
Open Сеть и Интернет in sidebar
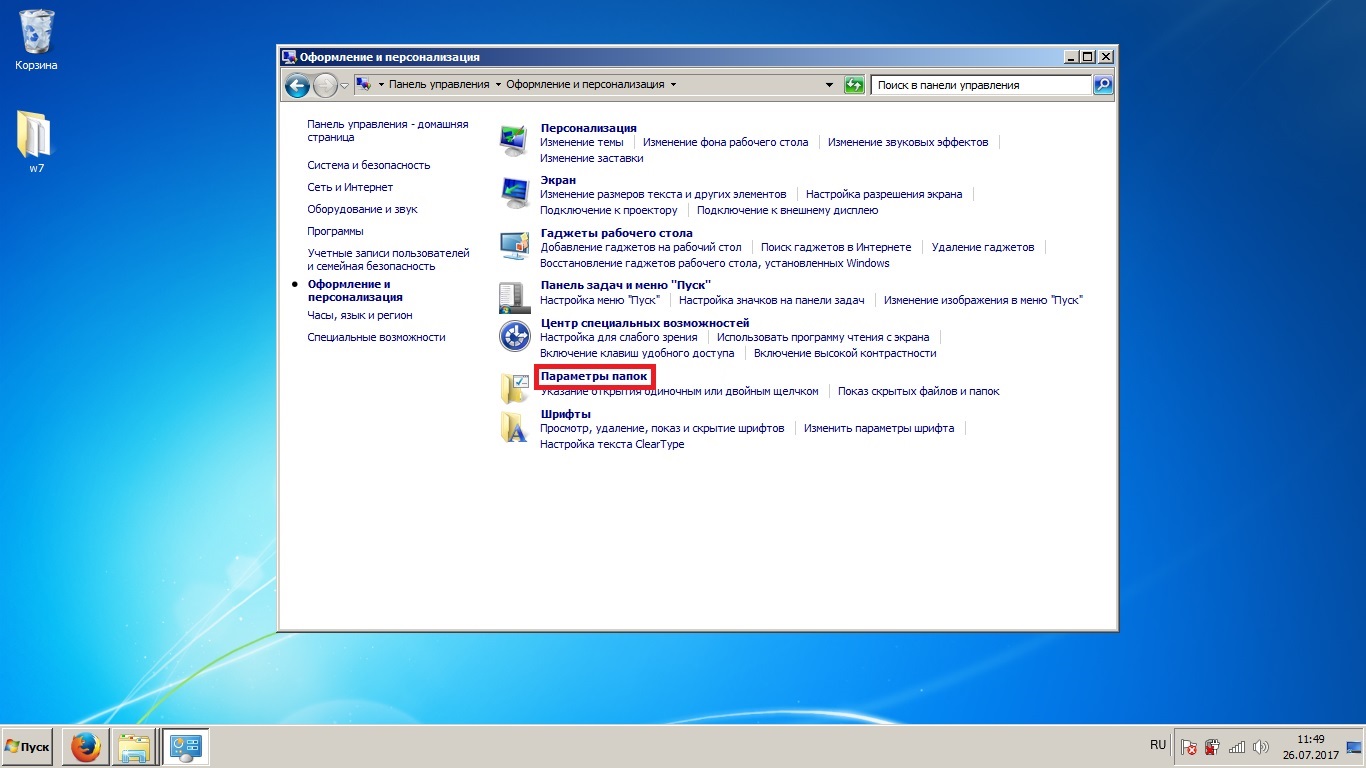(x=350, y=187)
